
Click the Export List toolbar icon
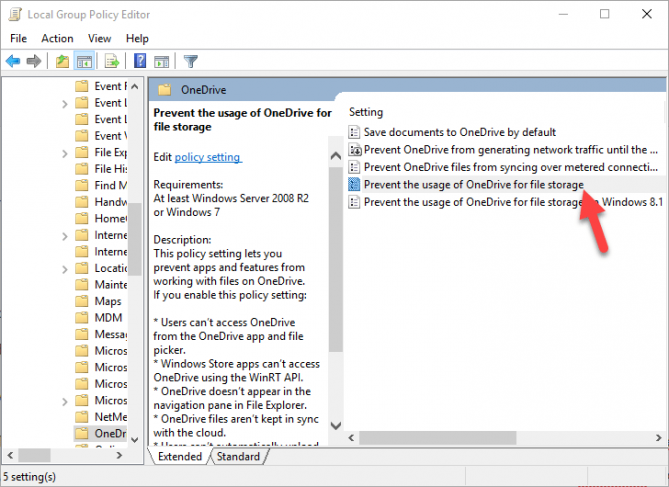click(x=112, y=61)
